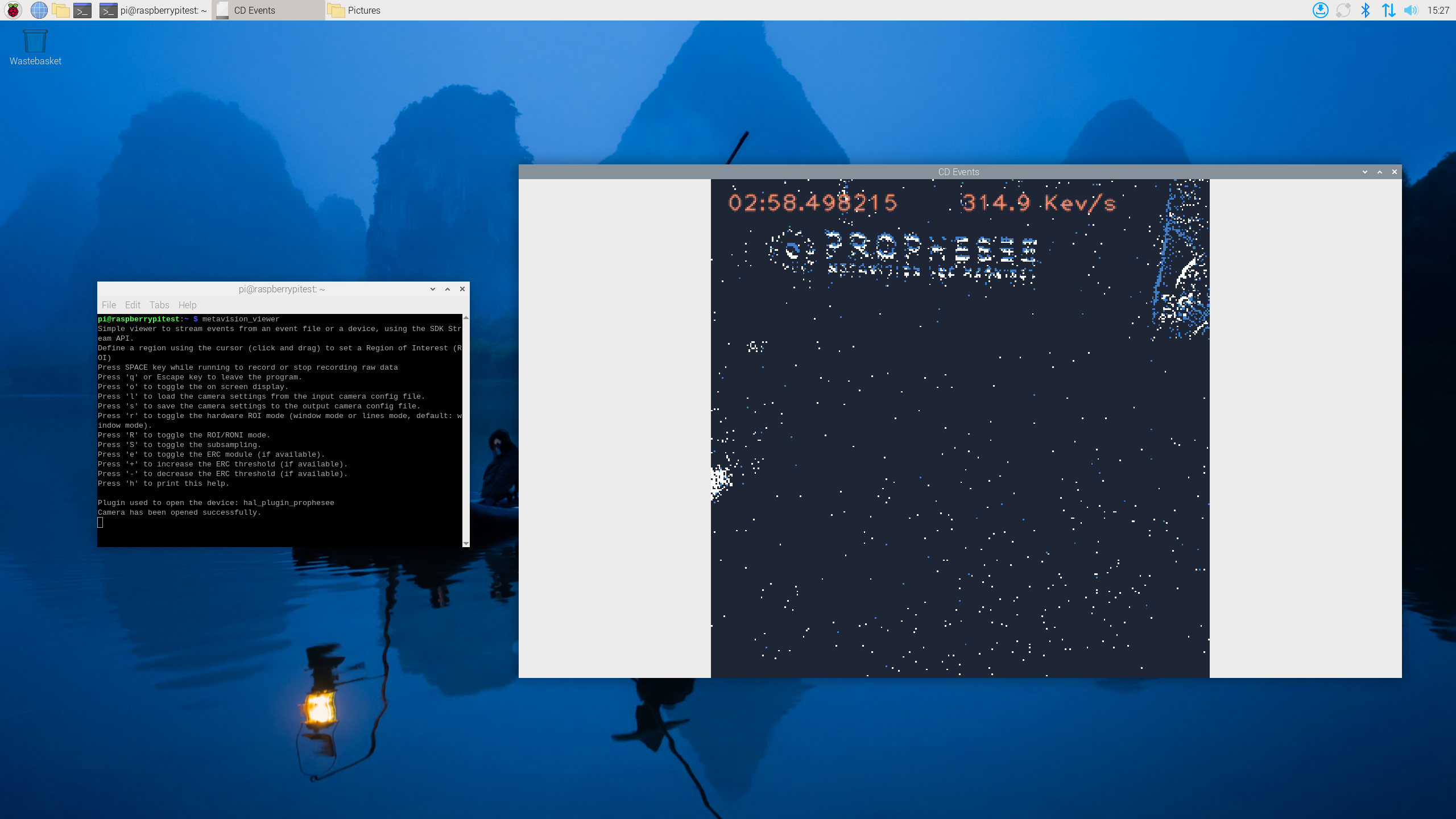This screenshot has height=819, width=1456.
Task: Click "Press 'R' to toggle the ROI/RONI mode" line
Action: click(184, 435)
